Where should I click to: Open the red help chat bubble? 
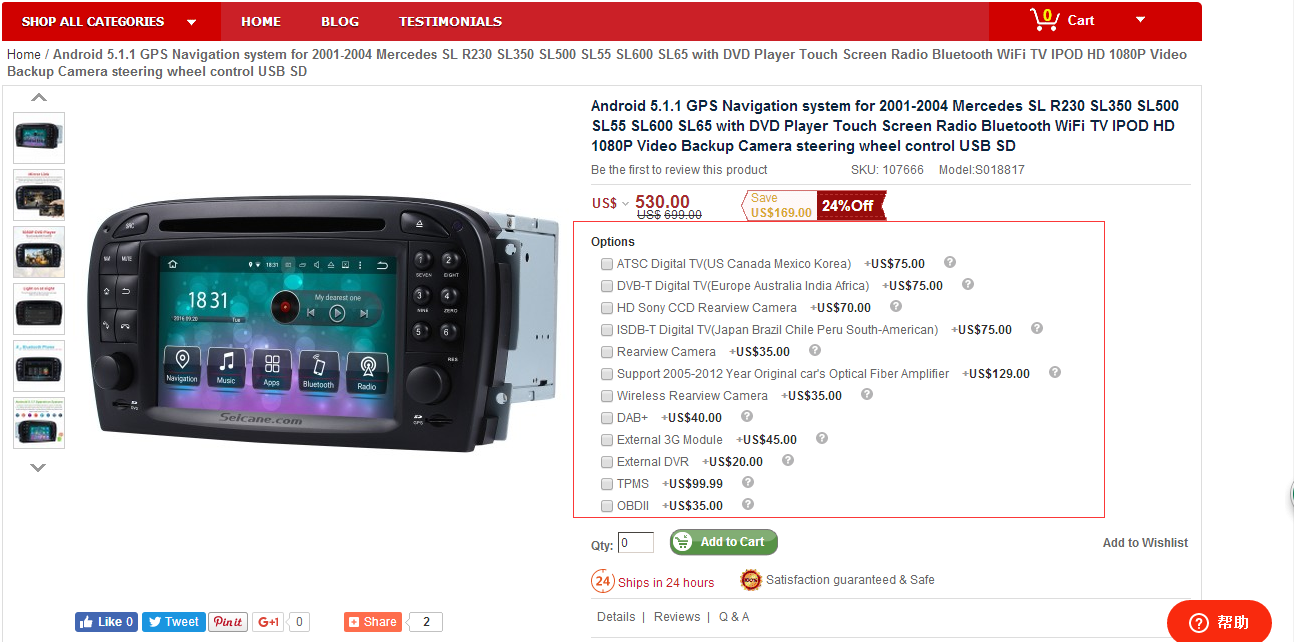pyautogui.click(x=1219, y=622)
